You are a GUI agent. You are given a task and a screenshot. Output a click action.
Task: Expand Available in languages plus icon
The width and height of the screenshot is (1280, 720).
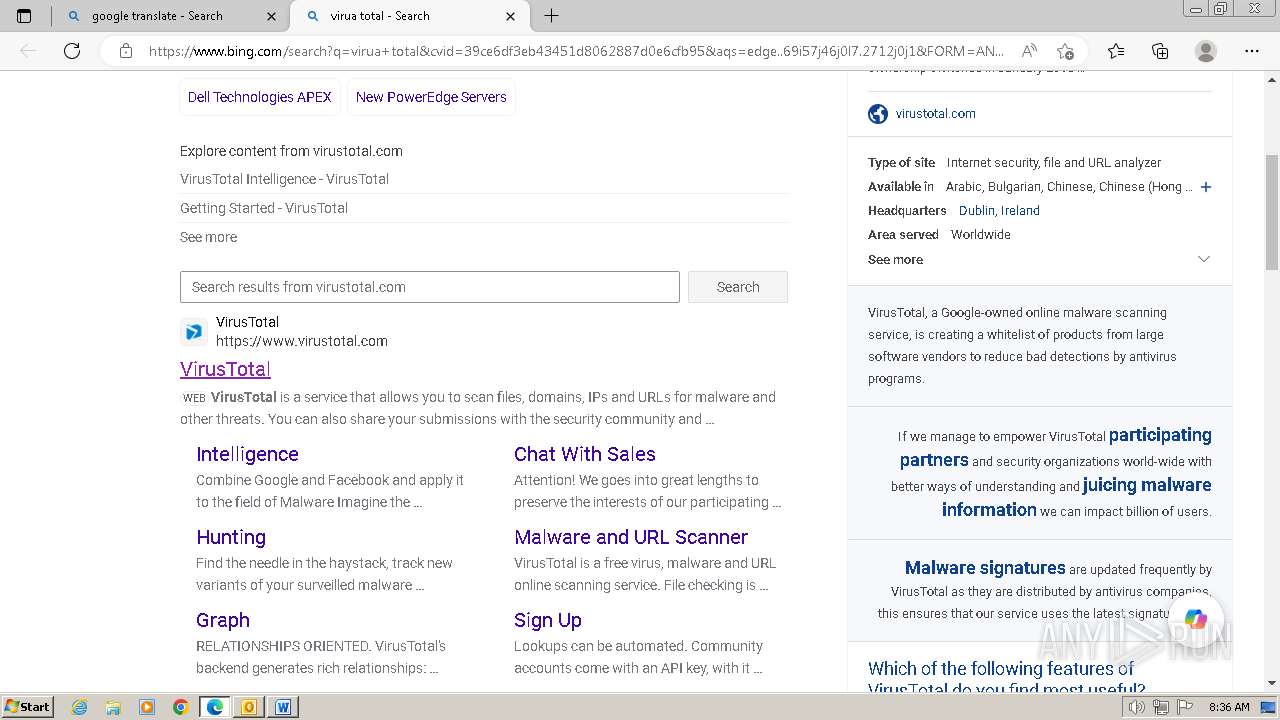pyautogui.click(x=1206, y=187)
